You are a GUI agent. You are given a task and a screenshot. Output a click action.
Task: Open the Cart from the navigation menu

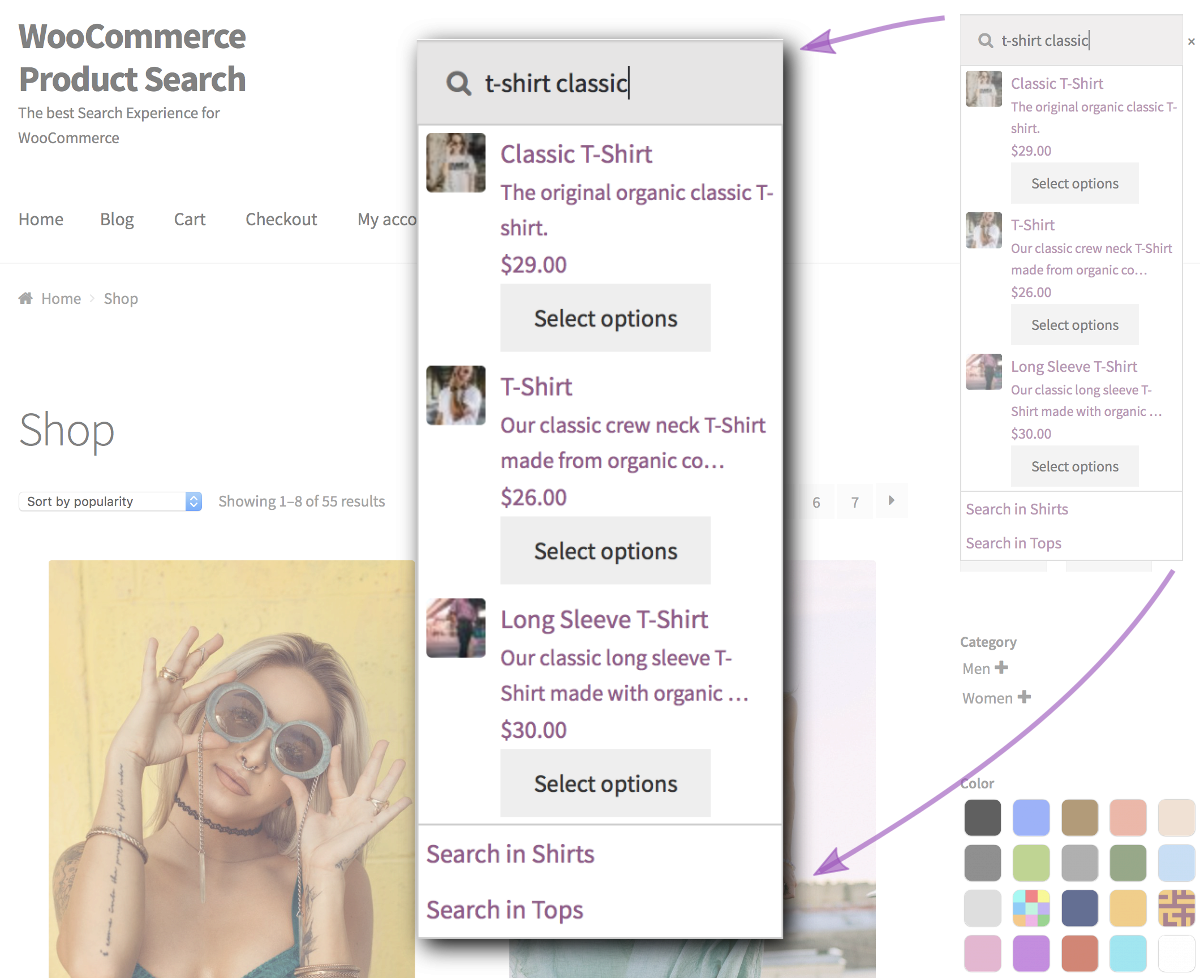pos(189,219)
